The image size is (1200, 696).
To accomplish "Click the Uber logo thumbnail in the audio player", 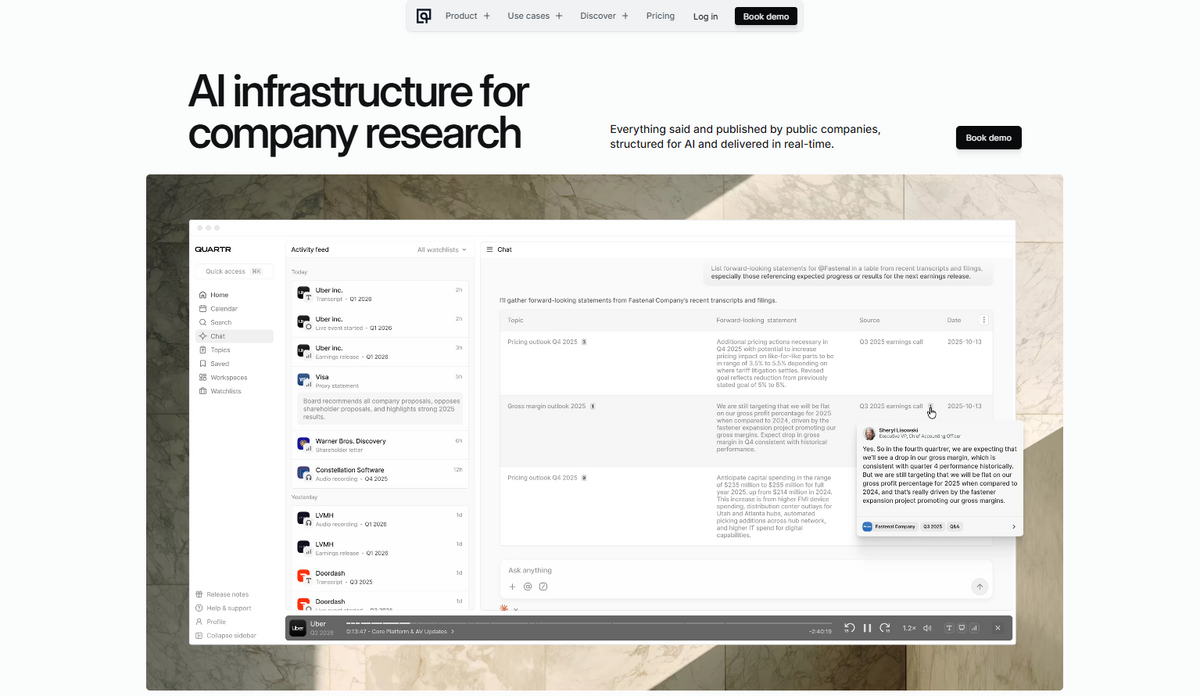I will coord(298,628).
